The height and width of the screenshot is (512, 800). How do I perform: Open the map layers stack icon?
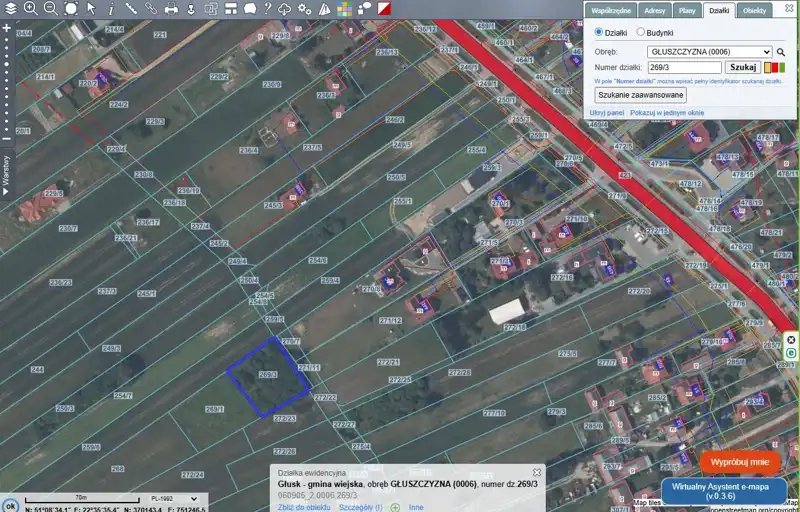(11, 8)
